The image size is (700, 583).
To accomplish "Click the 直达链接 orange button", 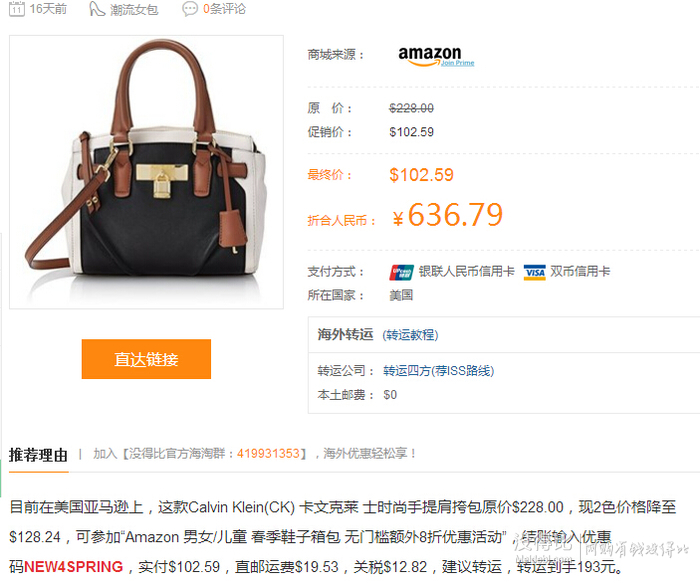I will 146,359.
